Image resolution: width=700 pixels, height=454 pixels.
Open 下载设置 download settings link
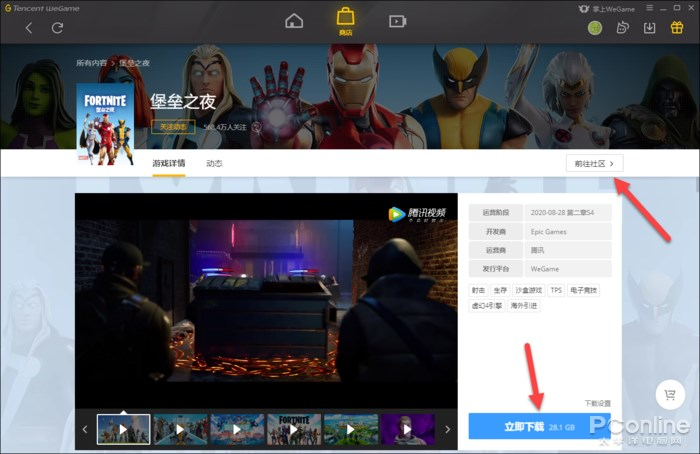coord(597,403)
